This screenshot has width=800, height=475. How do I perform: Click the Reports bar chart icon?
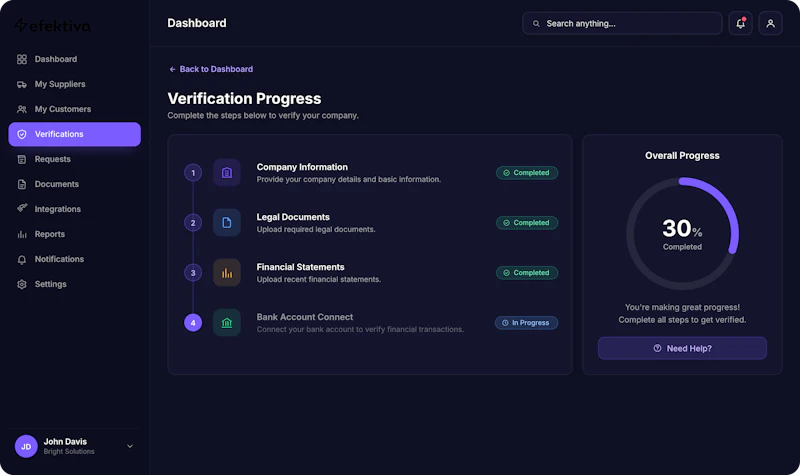coord(21,234)
